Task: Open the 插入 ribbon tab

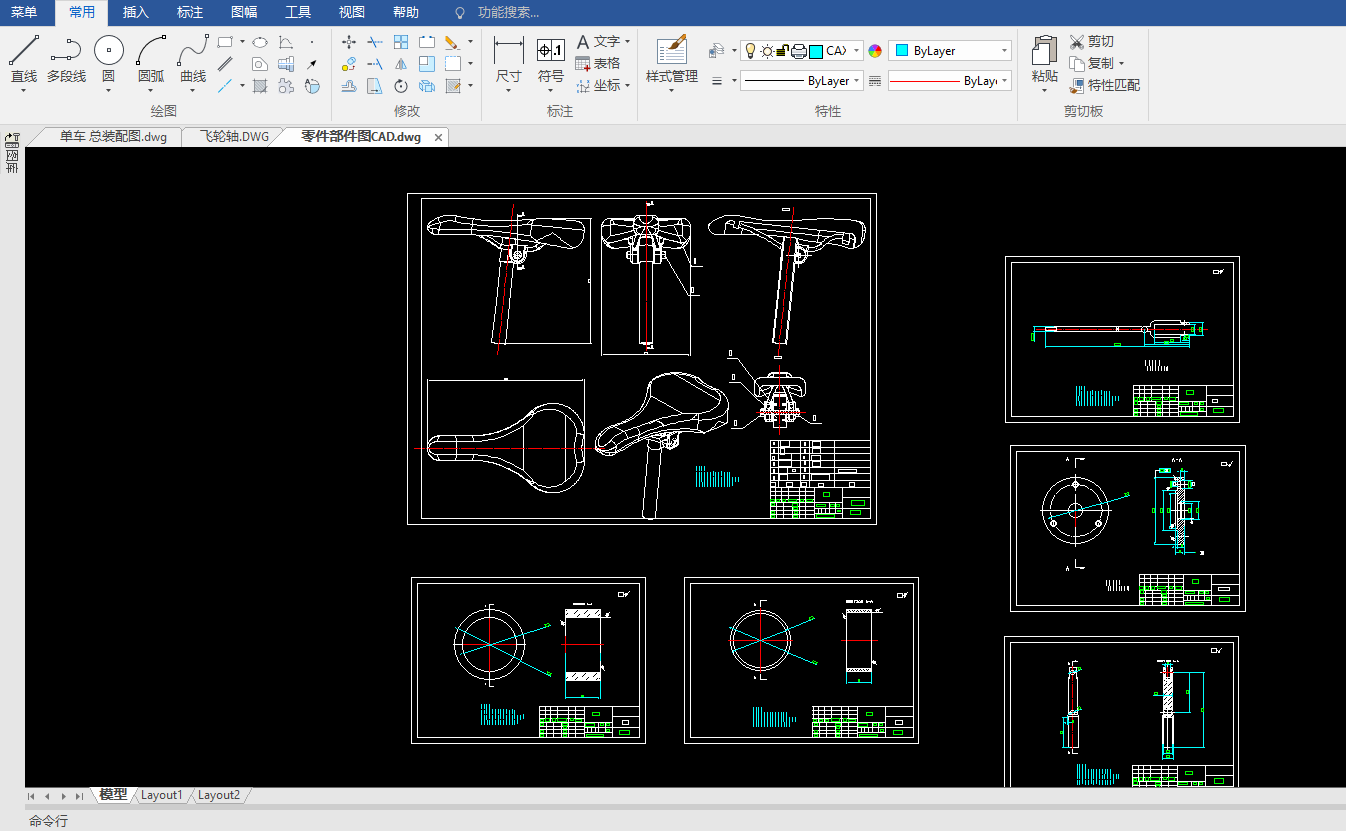Action: point(135,12)
